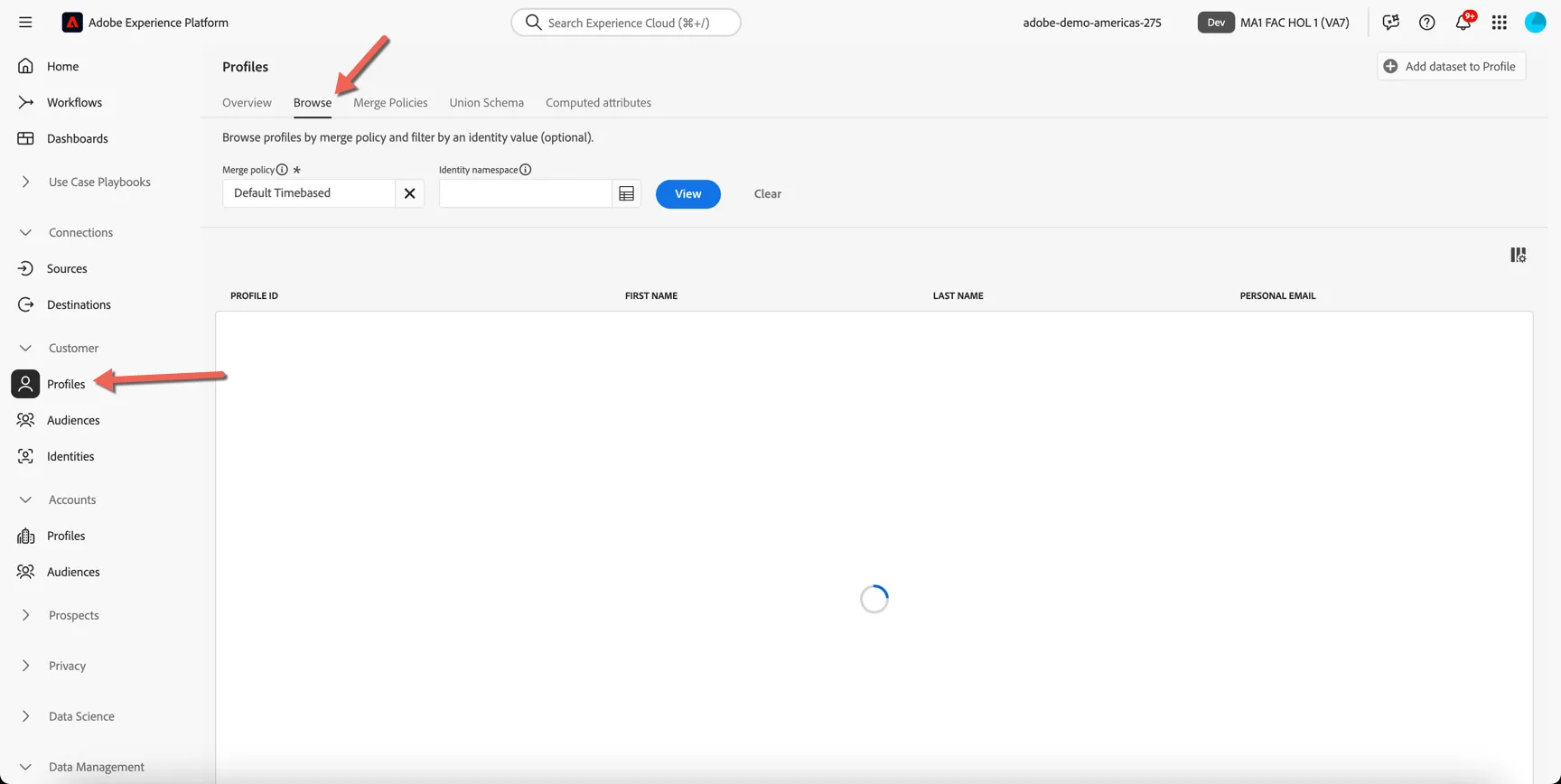Click the Adobe Experience Platform logo
Screen dimensions: 1561x784
[72, 23]
